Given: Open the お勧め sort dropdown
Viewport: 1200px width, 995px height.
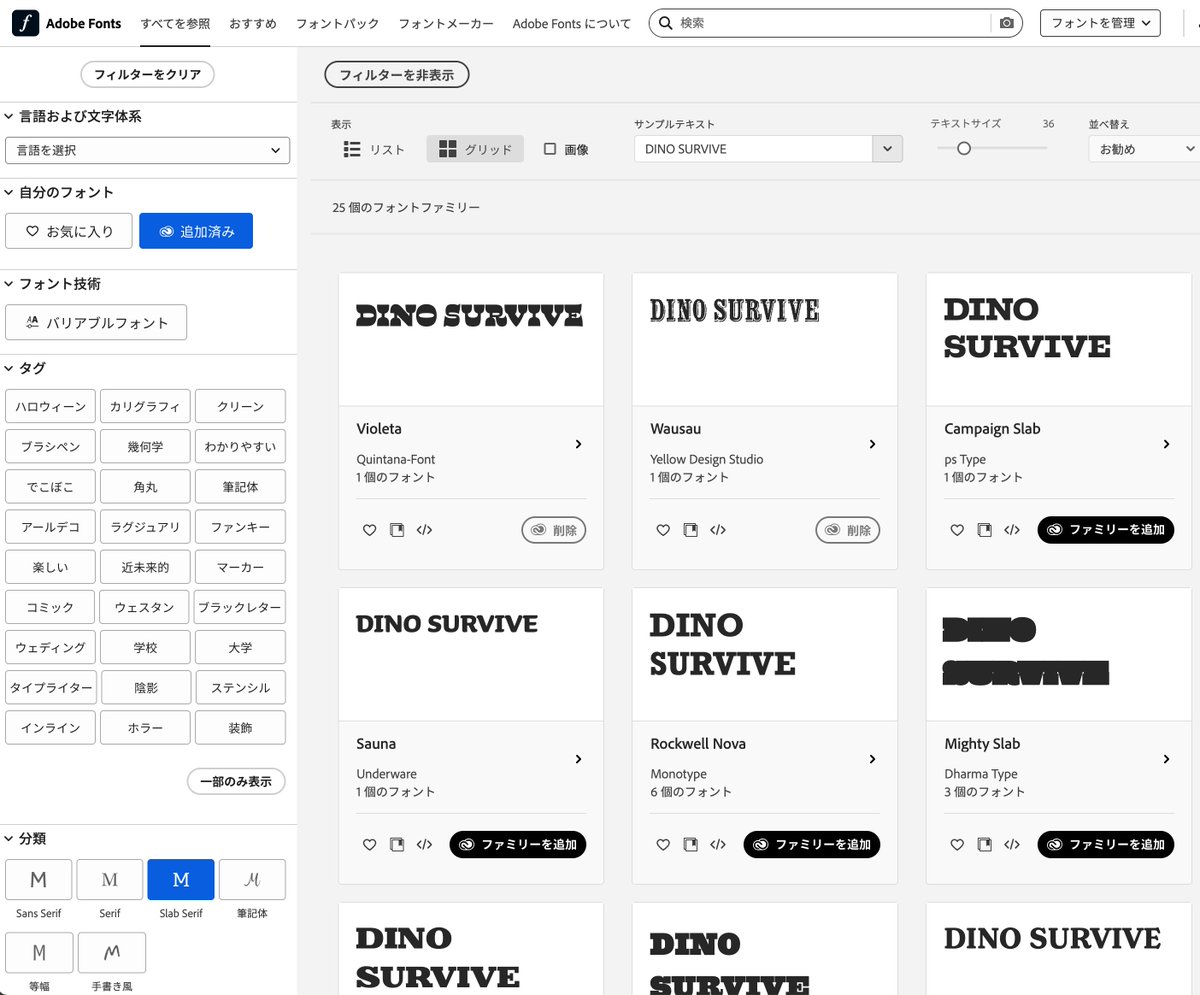Looking at the screenshot, I should pyautogui.click(x=1143, y=148).
